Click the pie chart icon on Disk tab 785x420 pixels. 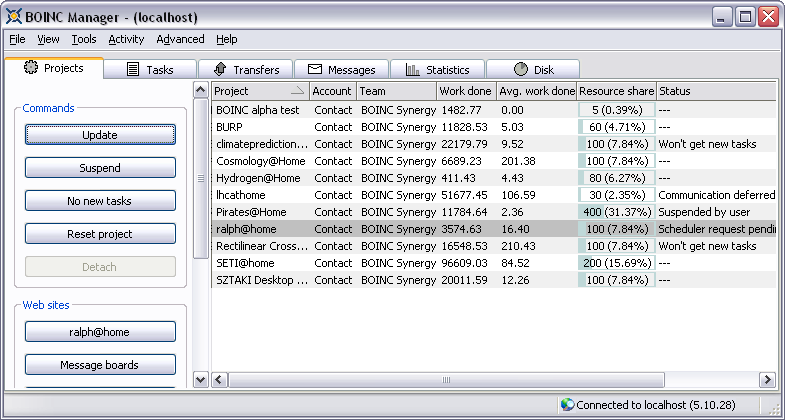(521, 69)
